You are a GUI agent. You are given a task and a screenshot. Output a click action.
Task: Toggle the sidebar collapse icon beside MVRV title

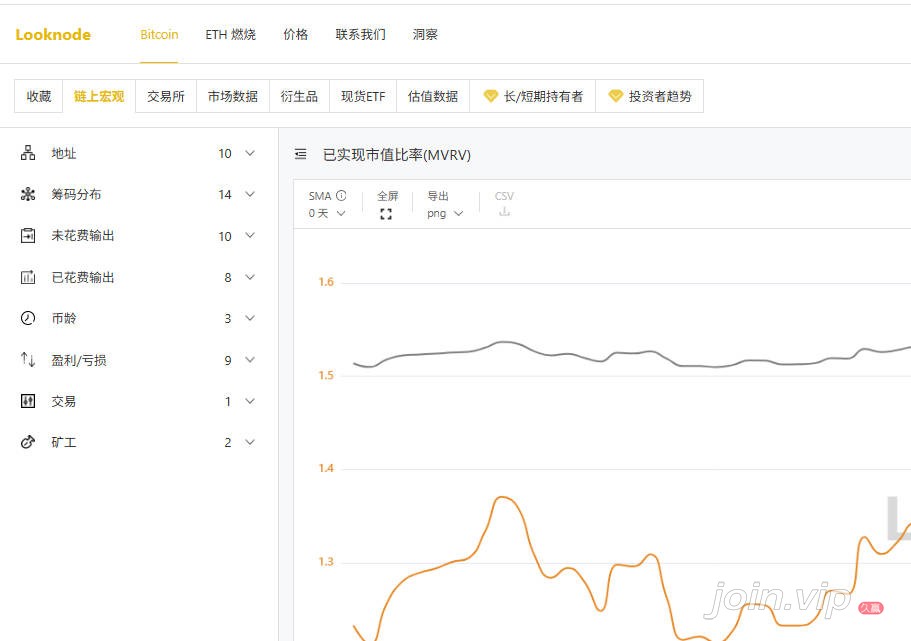click(x=300, y=154)
